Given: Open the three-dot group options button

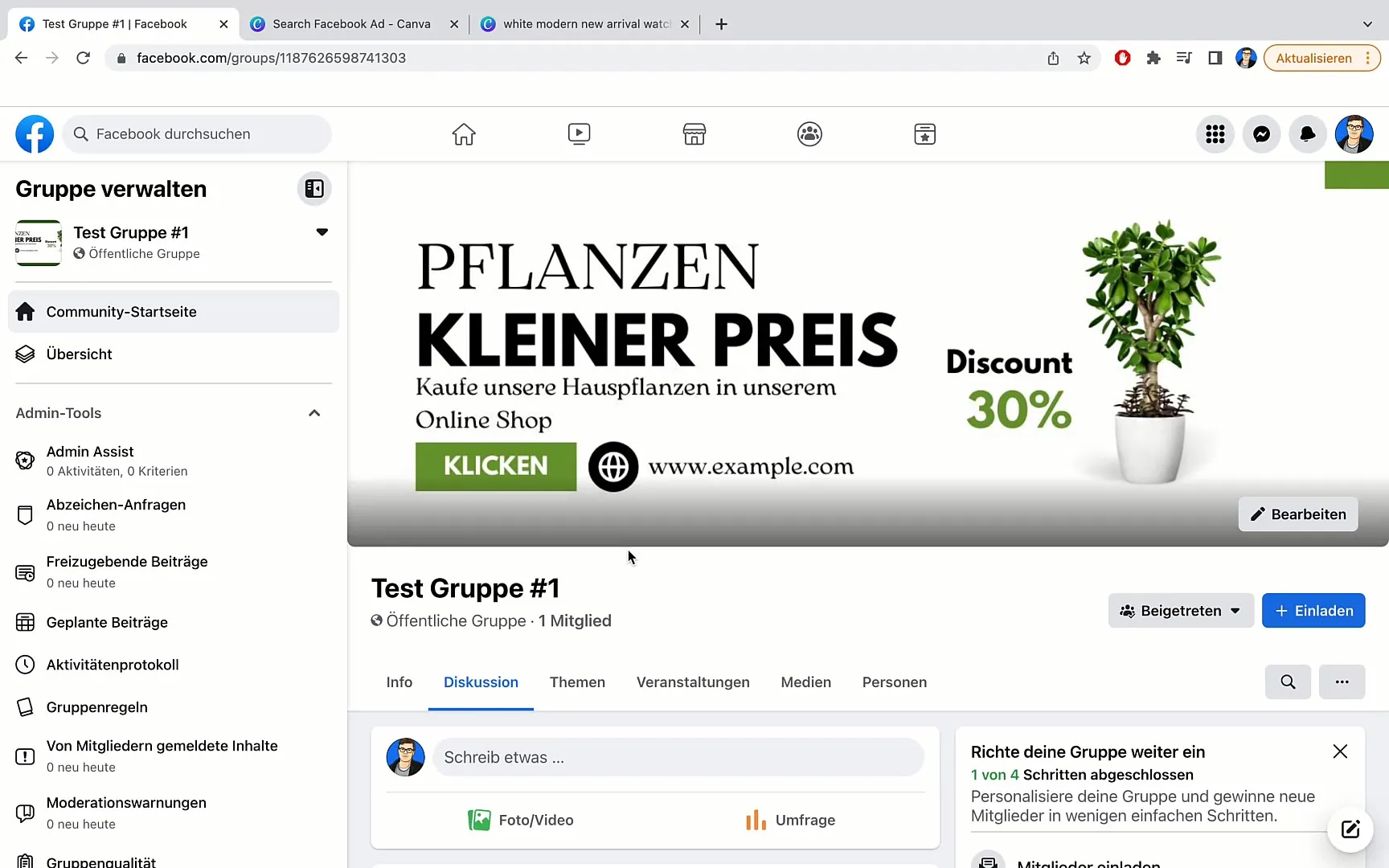Looking at the screenshot, I should (1342, 682).
